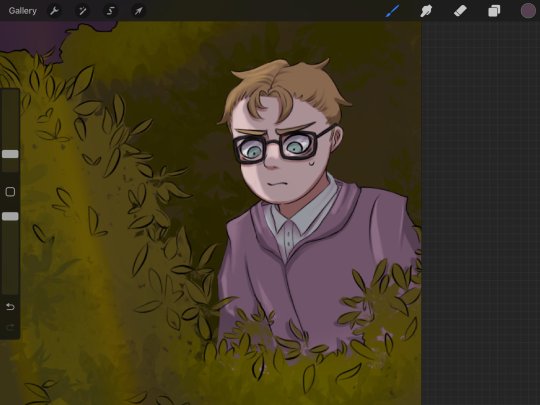Image resolution: width=540 pixels, height=405 pixels.
Task: Open the Layers panel
Action: pyautogui.click(x=494, y=11)
